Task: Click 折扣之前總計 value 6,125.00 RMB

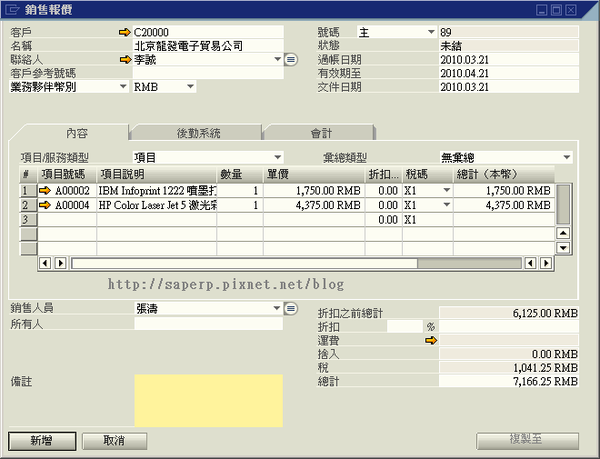Action: 509,313
